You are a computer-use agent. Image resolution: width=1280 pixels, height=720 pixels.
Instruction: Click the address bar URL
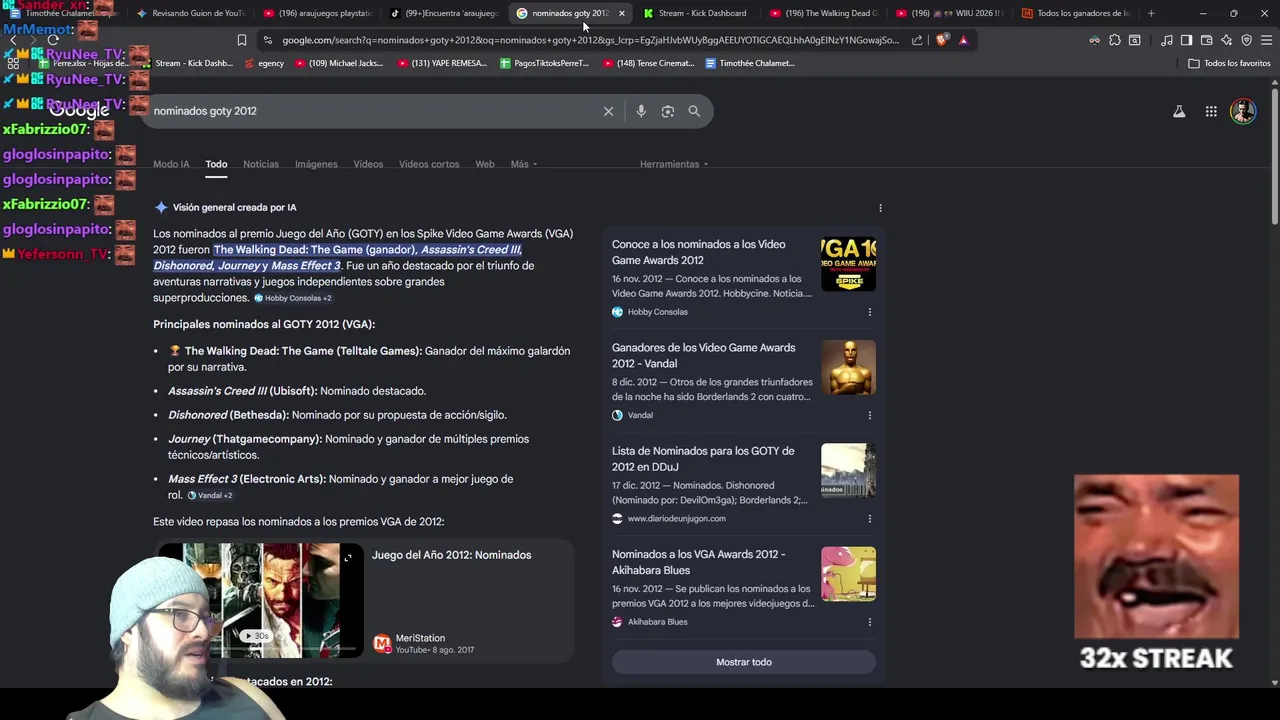click(x=590, y=40)
